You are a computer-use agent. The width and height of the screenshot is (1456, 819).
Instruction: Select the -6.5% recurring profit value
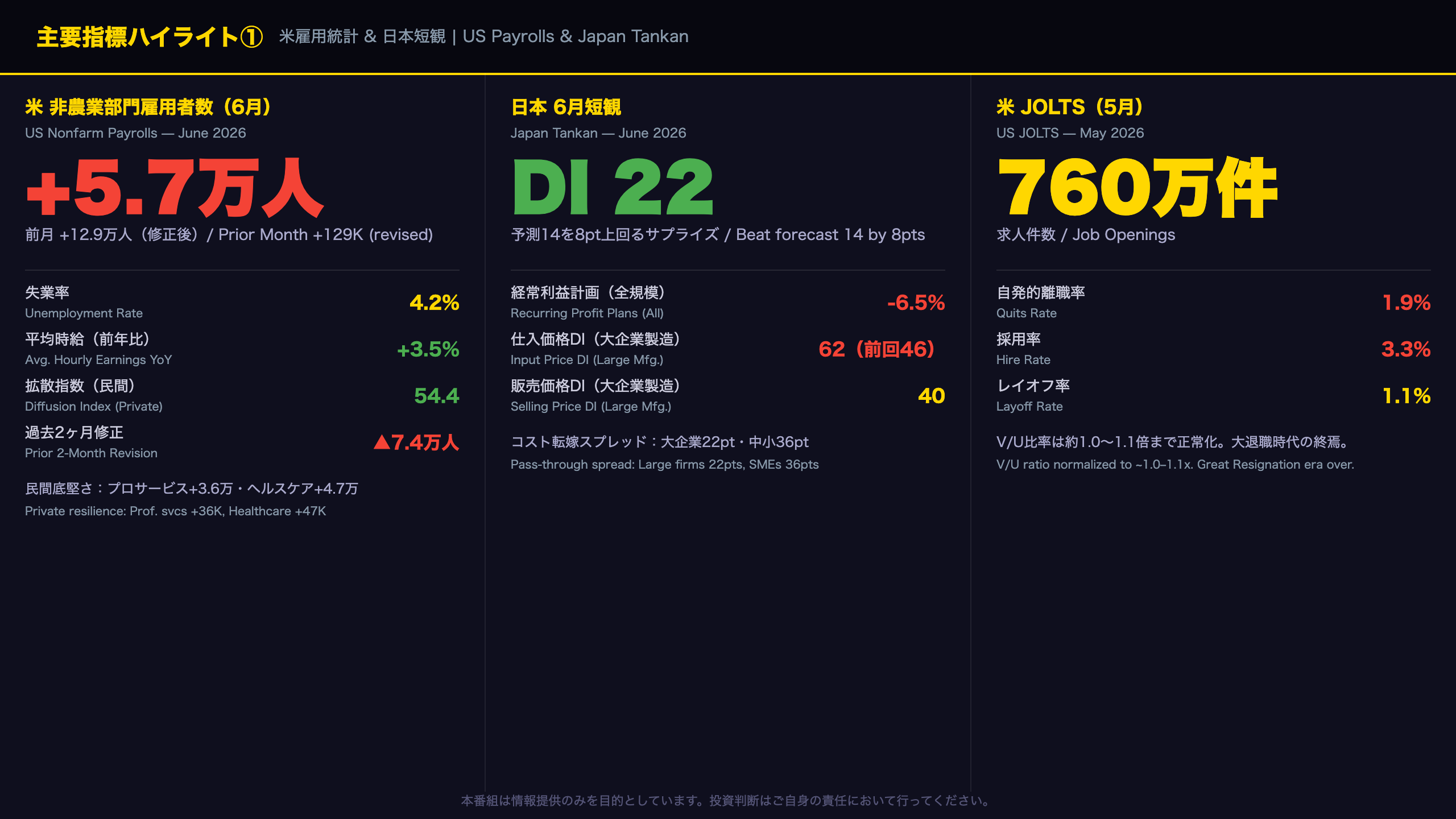point(916,303)
